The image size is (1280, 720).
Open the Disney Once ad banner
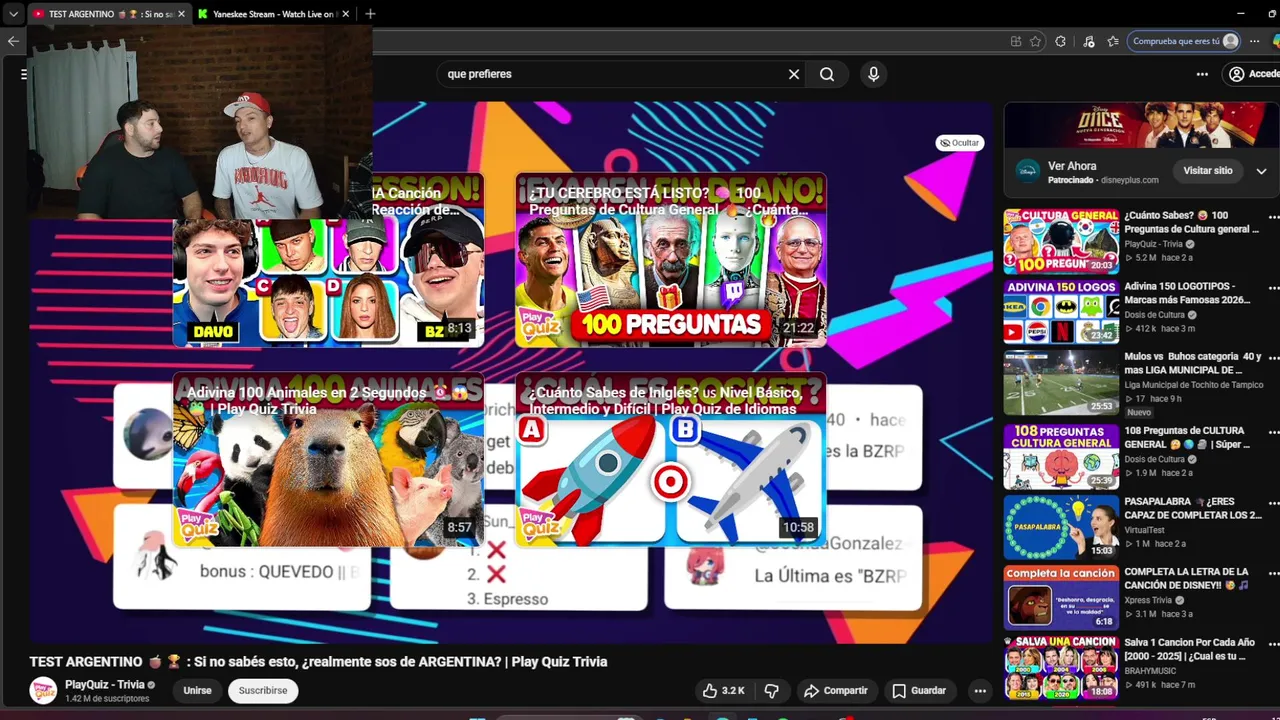point(1141,124)
